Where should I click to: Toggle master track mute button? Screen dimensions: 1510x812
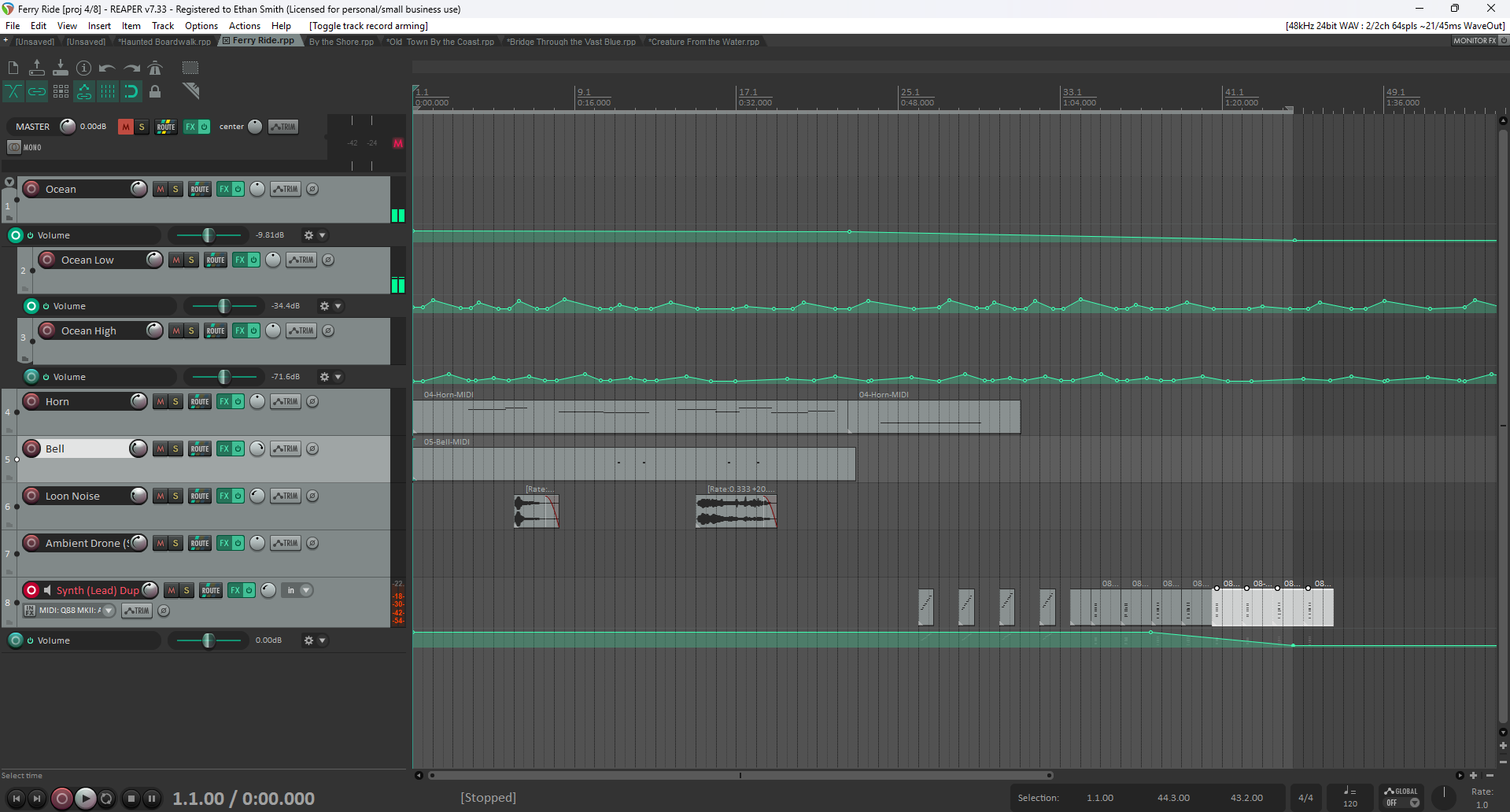[x=125, y=127]
